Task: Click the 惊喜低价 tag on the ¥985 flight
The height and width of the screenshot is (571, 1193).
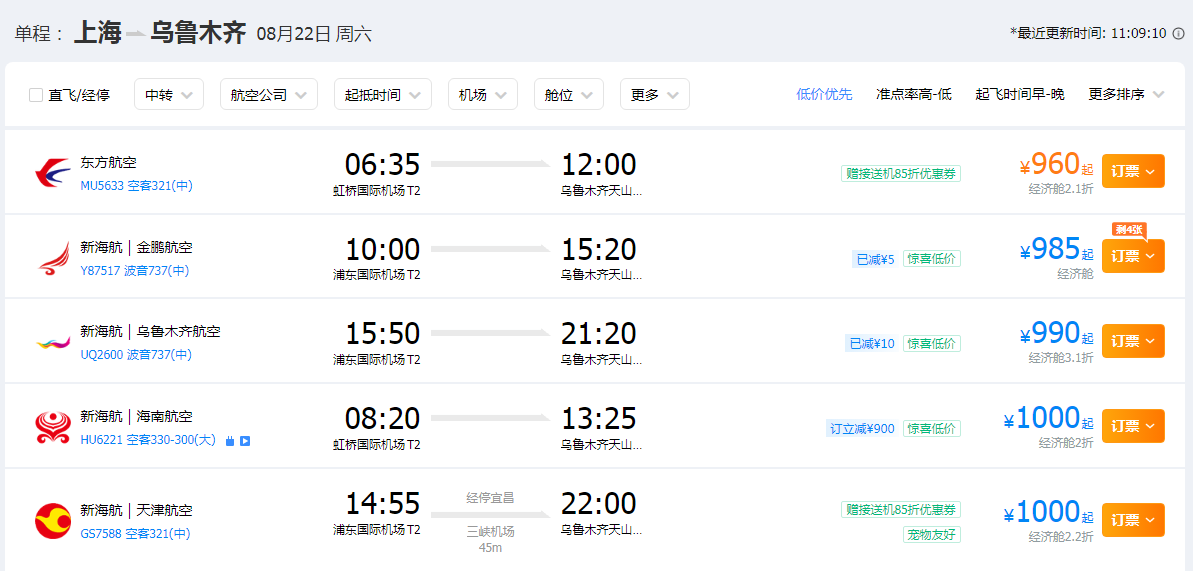Action: point(932,259)
